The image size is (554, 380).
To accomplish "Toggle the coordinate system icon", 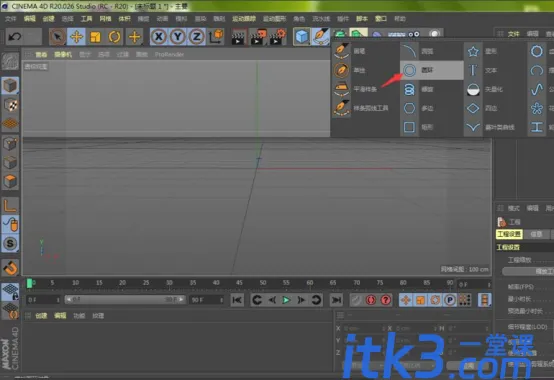I will point(216,36).
